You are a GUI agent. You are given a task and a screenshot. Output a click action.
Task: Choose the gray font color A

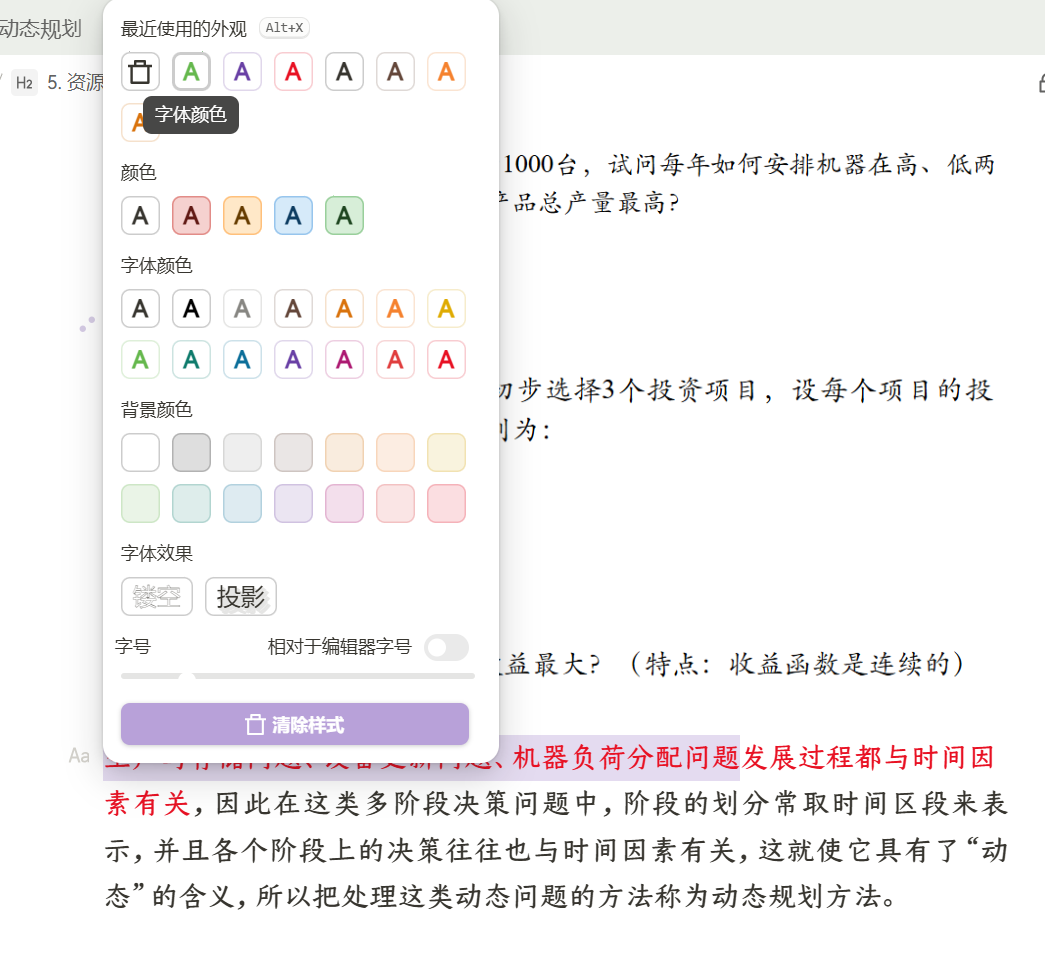coord(242,309)
